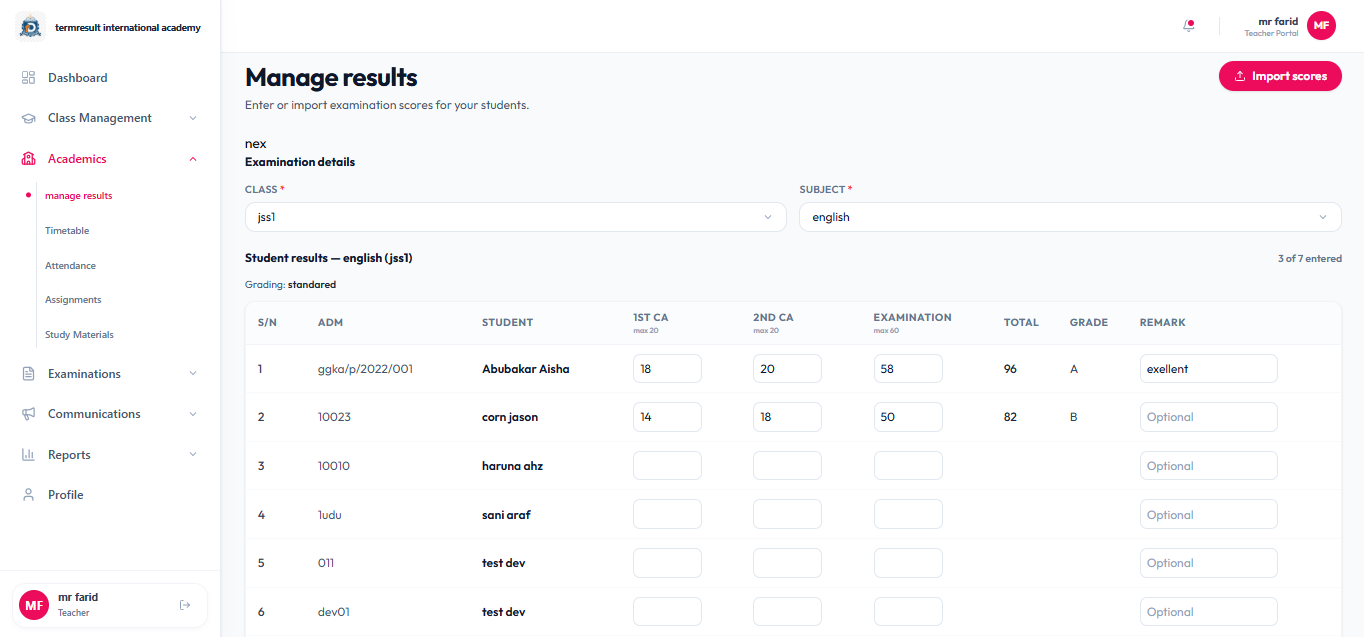Click remark field for adm dev01
1364x637 pixels.
(x=1209, y=612)
